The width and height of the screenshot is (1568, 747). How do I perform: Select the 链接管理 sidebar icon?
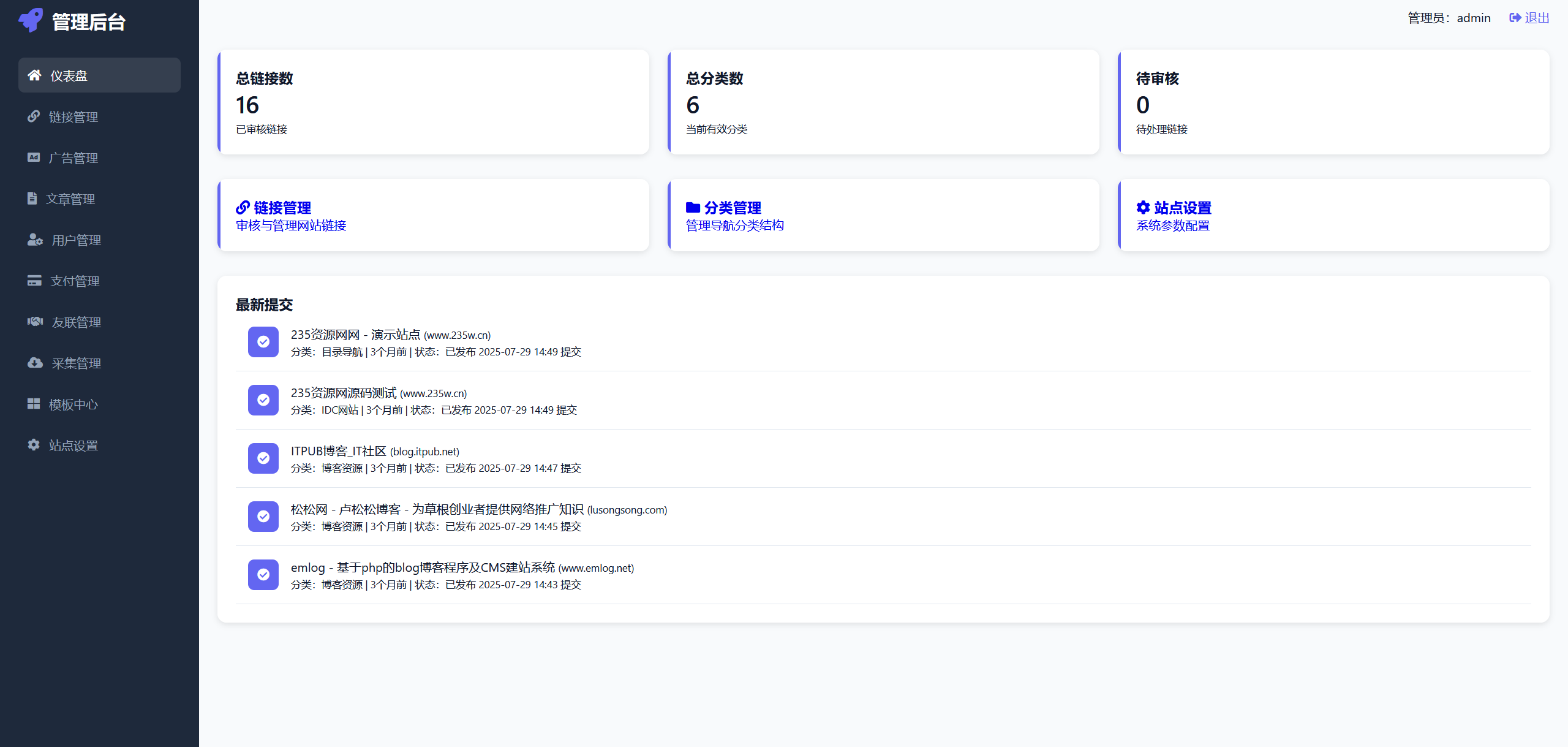tap(34, 116)
